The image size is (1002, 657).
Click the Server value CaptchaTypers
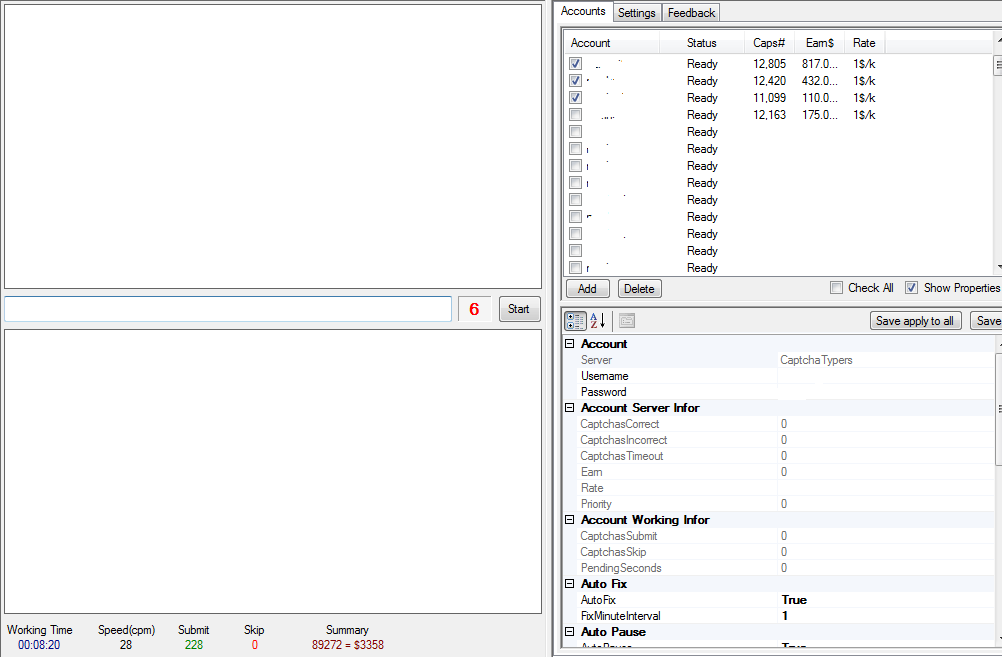tap(816, 360)
